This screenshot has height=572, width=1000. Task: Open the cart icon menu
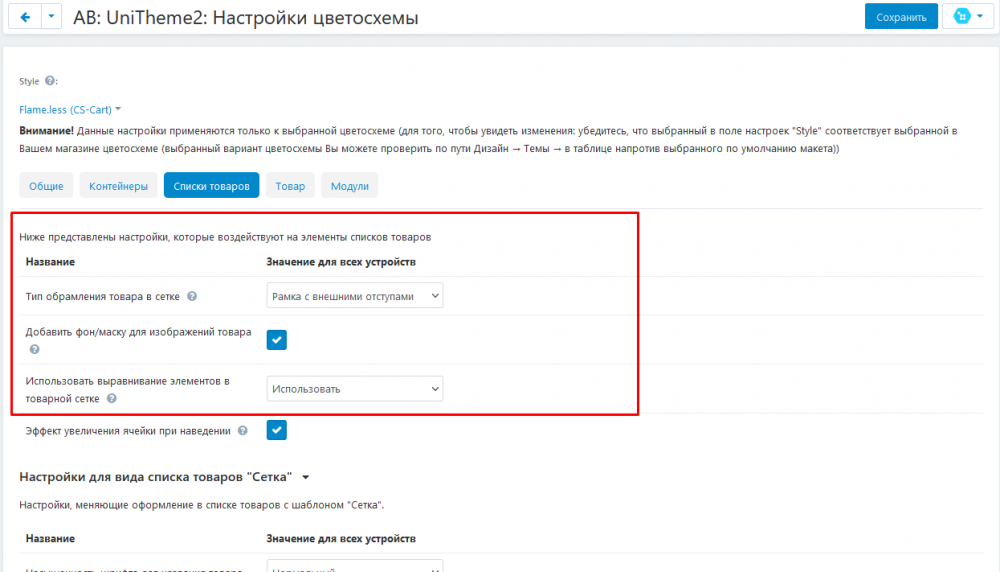[x=967, y=17]
